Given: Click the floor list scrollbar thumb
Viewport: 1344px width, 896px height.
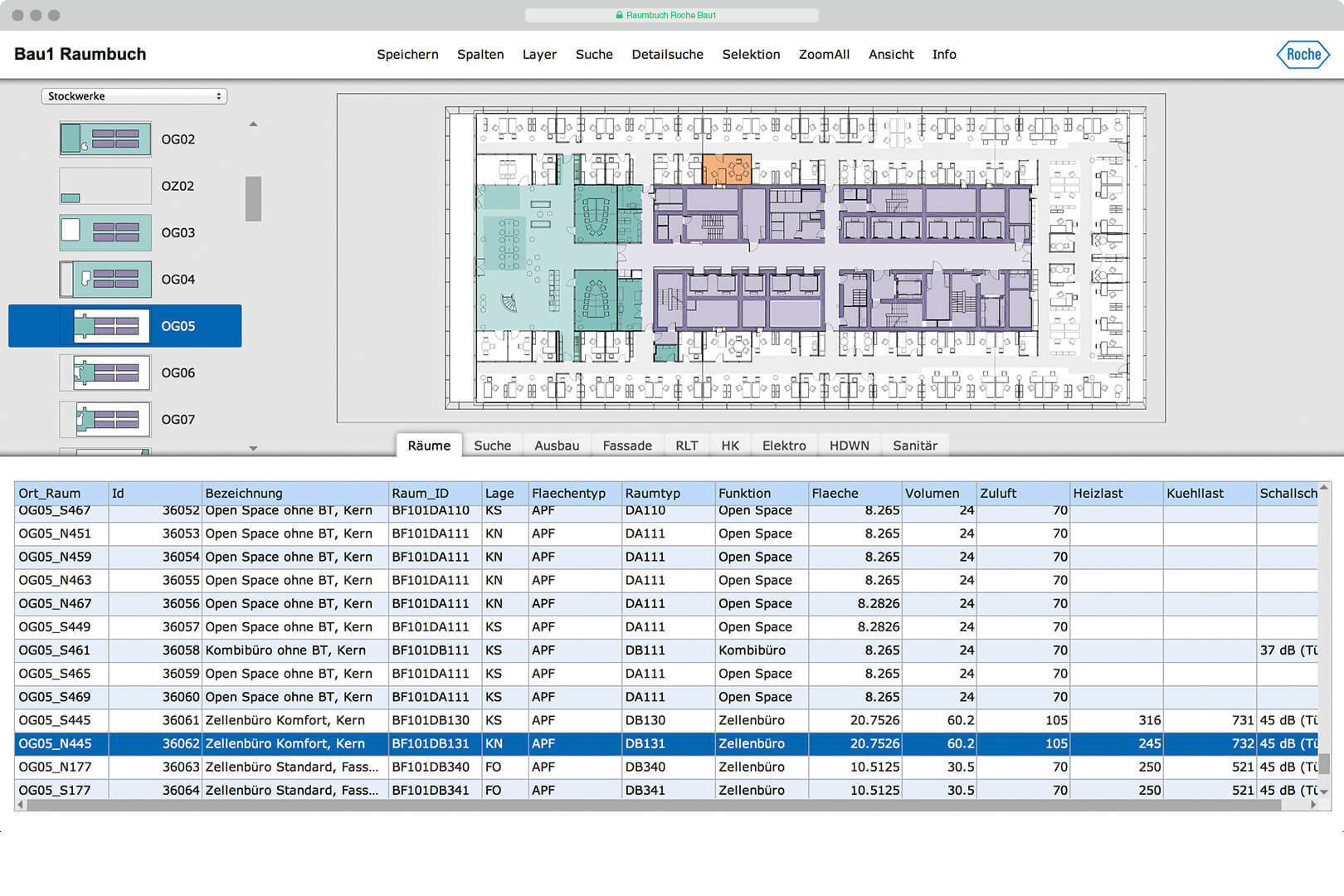Looking at the screenshot, I should 253,199.
